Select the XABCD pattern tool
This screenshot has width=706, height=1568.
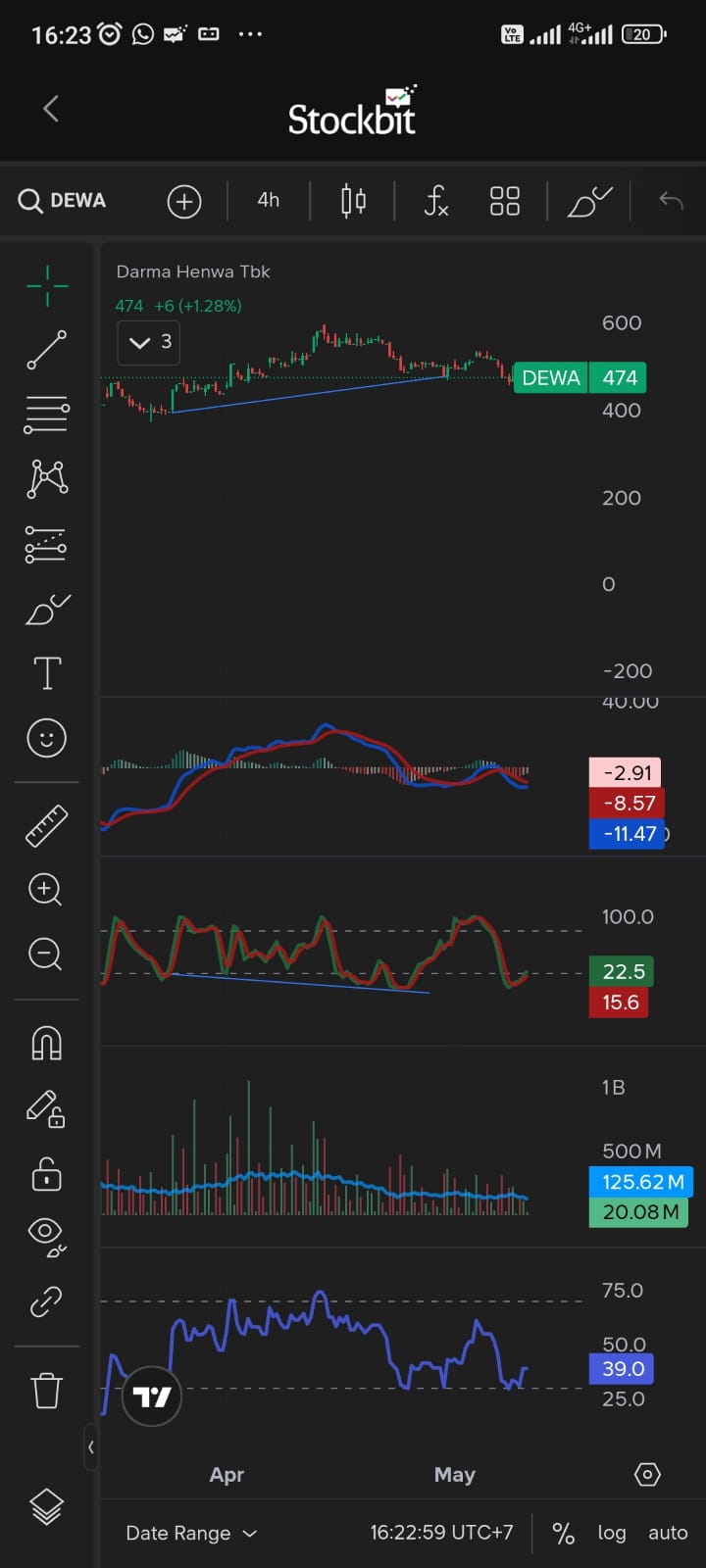click(x=47, y=478)
